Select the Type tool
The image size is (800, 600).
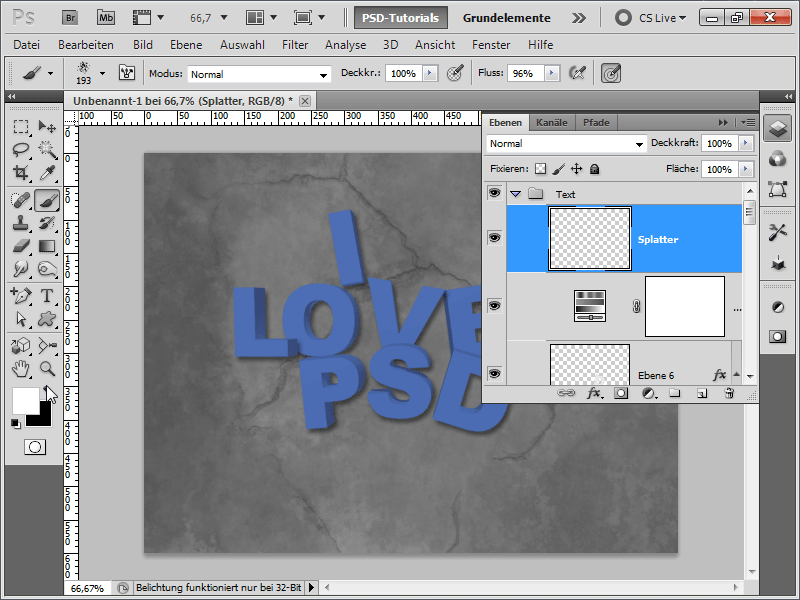[x=47, y=295]
